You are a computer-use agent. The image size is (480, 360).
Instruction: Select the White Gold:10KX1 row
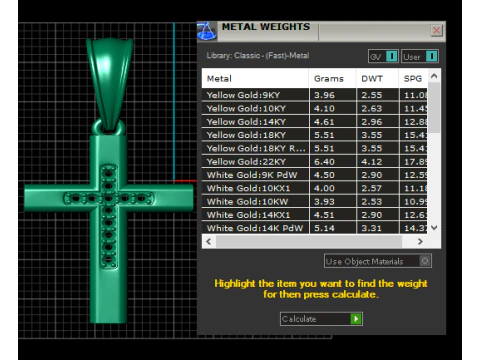pos(314,188)
